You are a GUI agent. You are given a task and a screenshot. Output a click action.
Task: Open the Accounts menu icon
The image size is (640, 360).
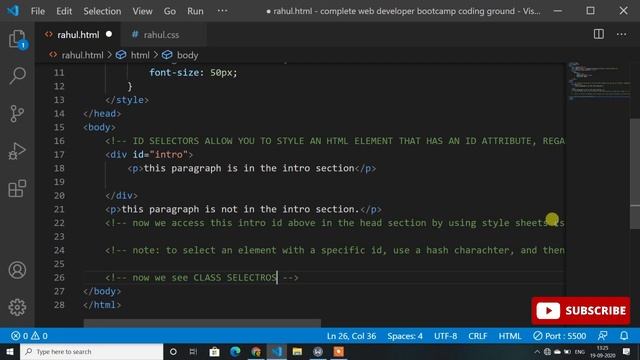click(x=17, y=270)
